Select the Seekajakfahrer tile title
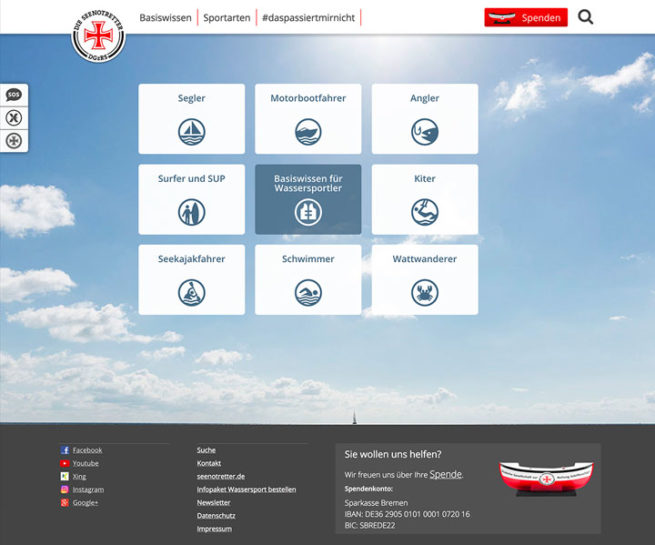655x545 pixels. point(192,259)
